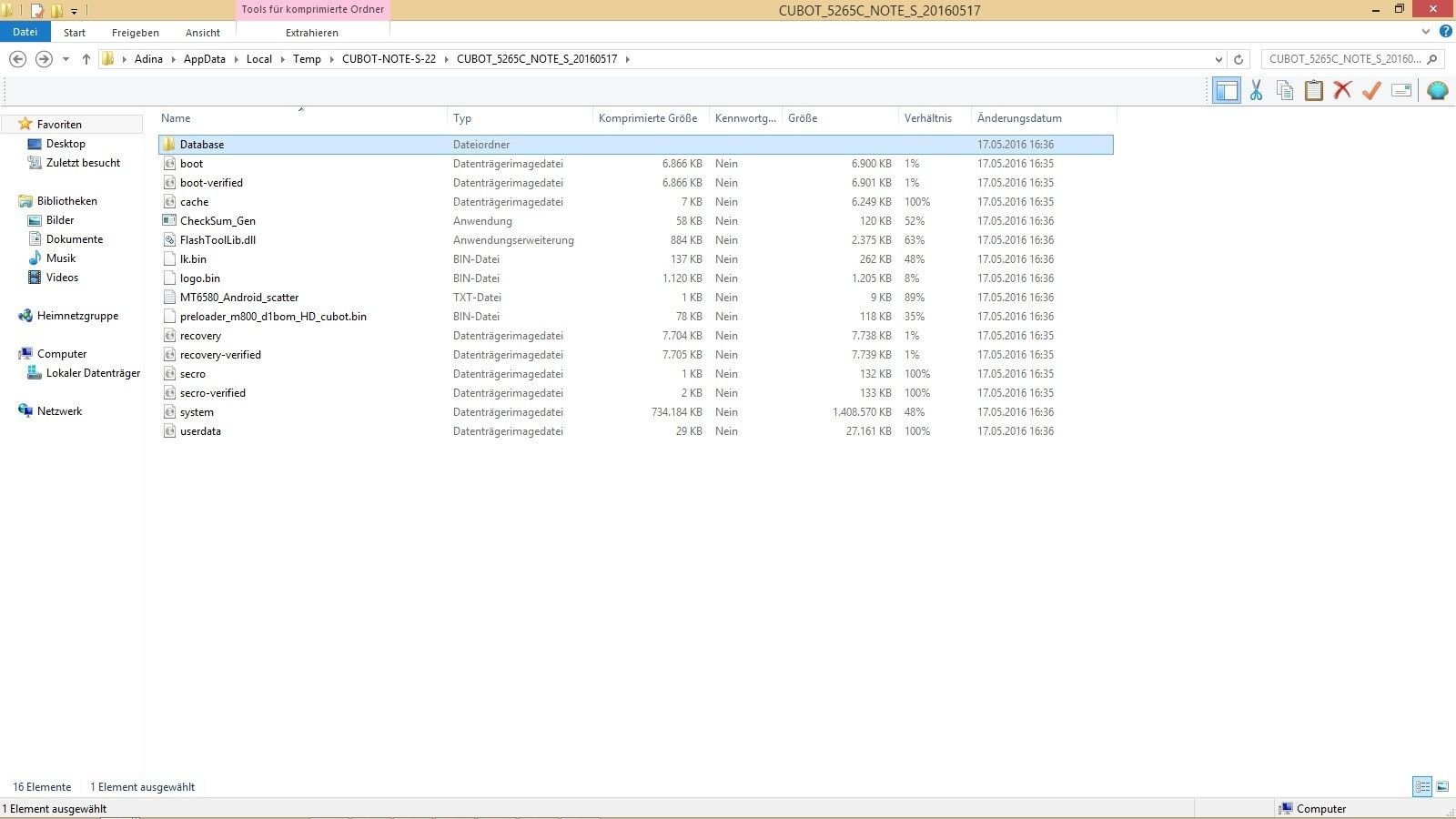This screenshot has width=1456, height=819.
Task: Select Favoriten in the navigation pane
Action: pos(59,125)
